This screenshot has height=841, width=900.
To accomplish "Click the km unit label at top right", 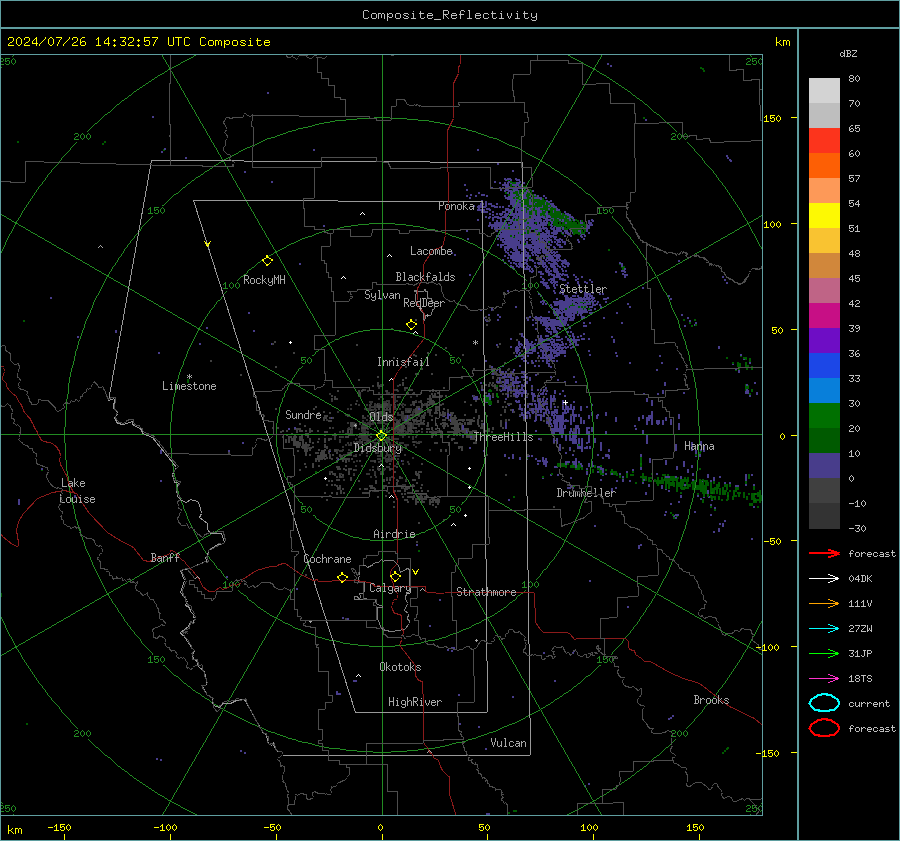I will click(x=783, y=42).
